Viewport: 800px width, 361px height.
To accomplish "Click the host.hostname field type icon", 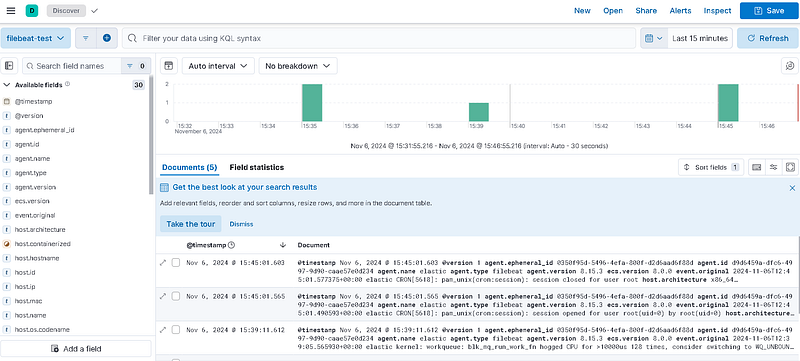I will click(7, 258).
